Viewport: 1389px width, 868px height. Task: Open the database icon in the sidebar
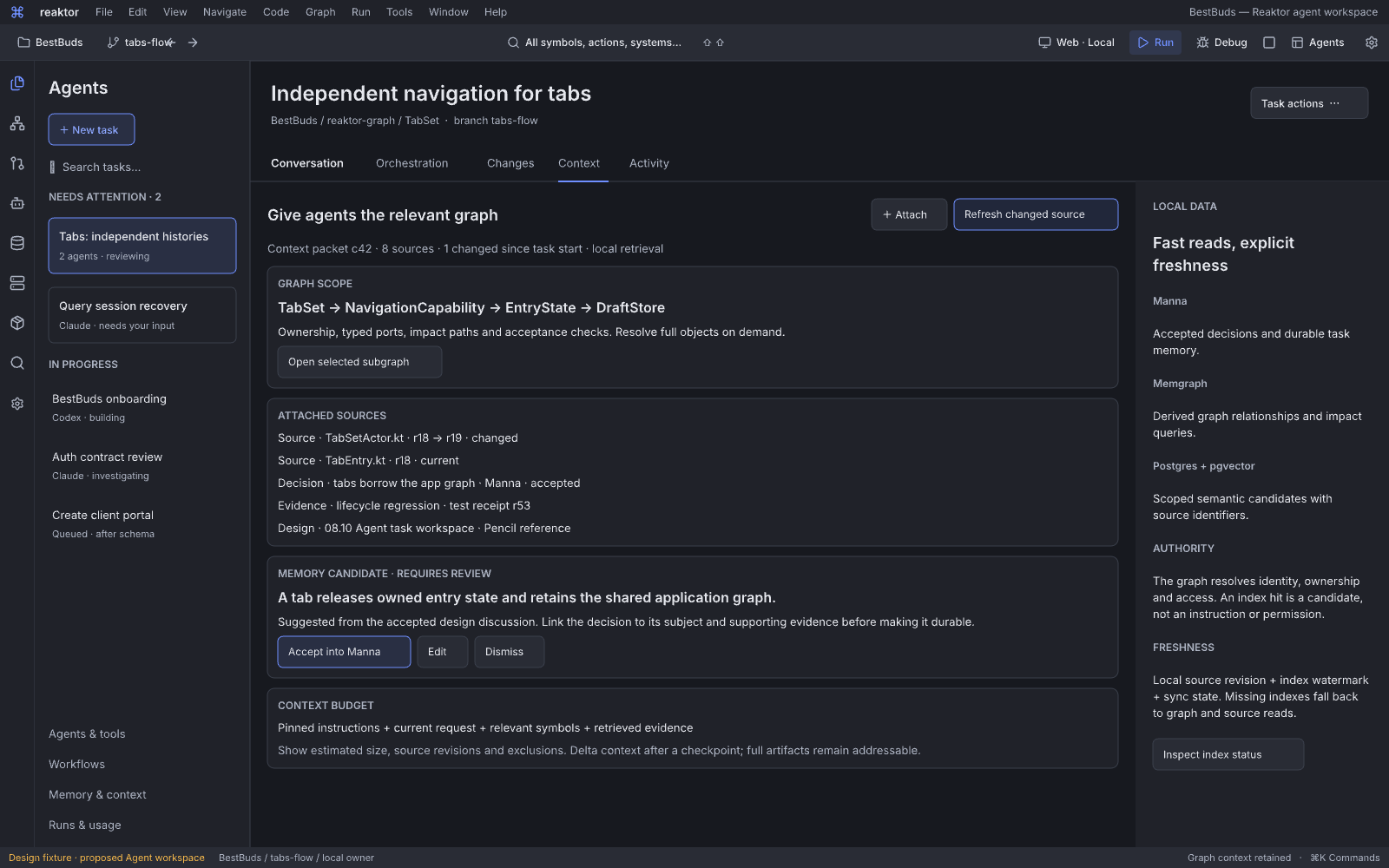[x=17, y=243]
